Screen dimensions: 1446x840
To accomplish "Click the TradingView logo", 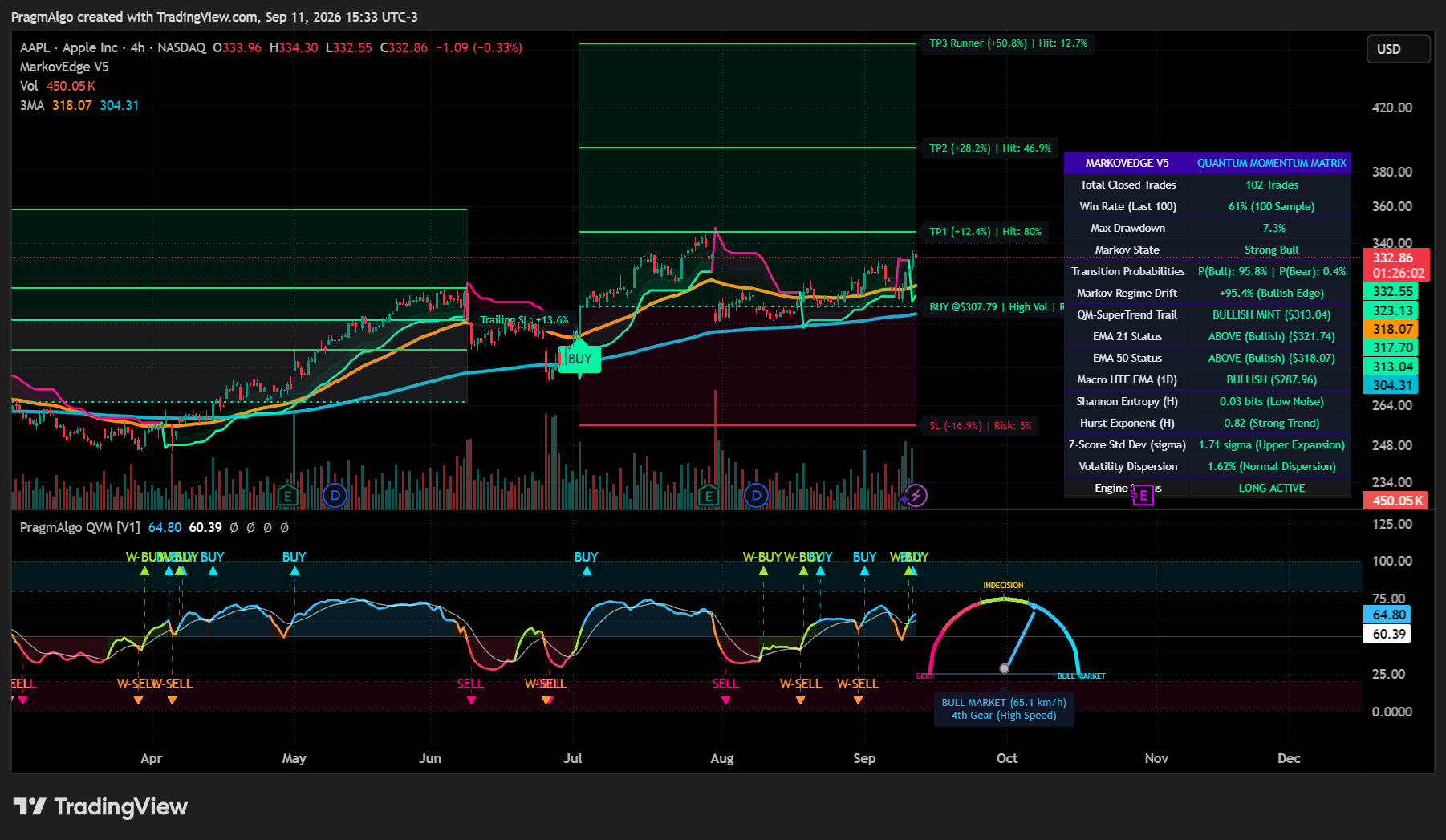I will point(101,806).
